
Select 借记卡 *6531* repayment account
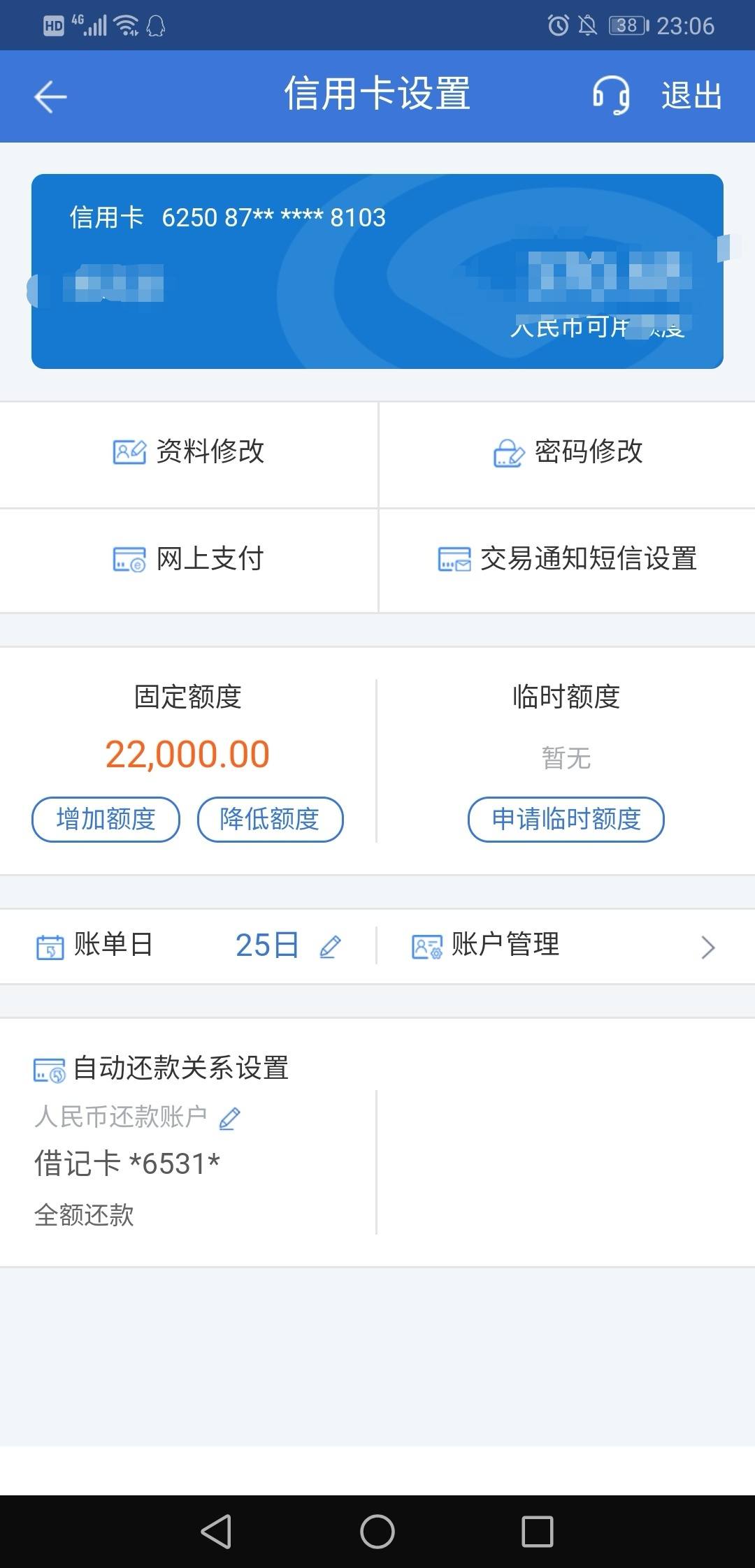pos(127,1163)
